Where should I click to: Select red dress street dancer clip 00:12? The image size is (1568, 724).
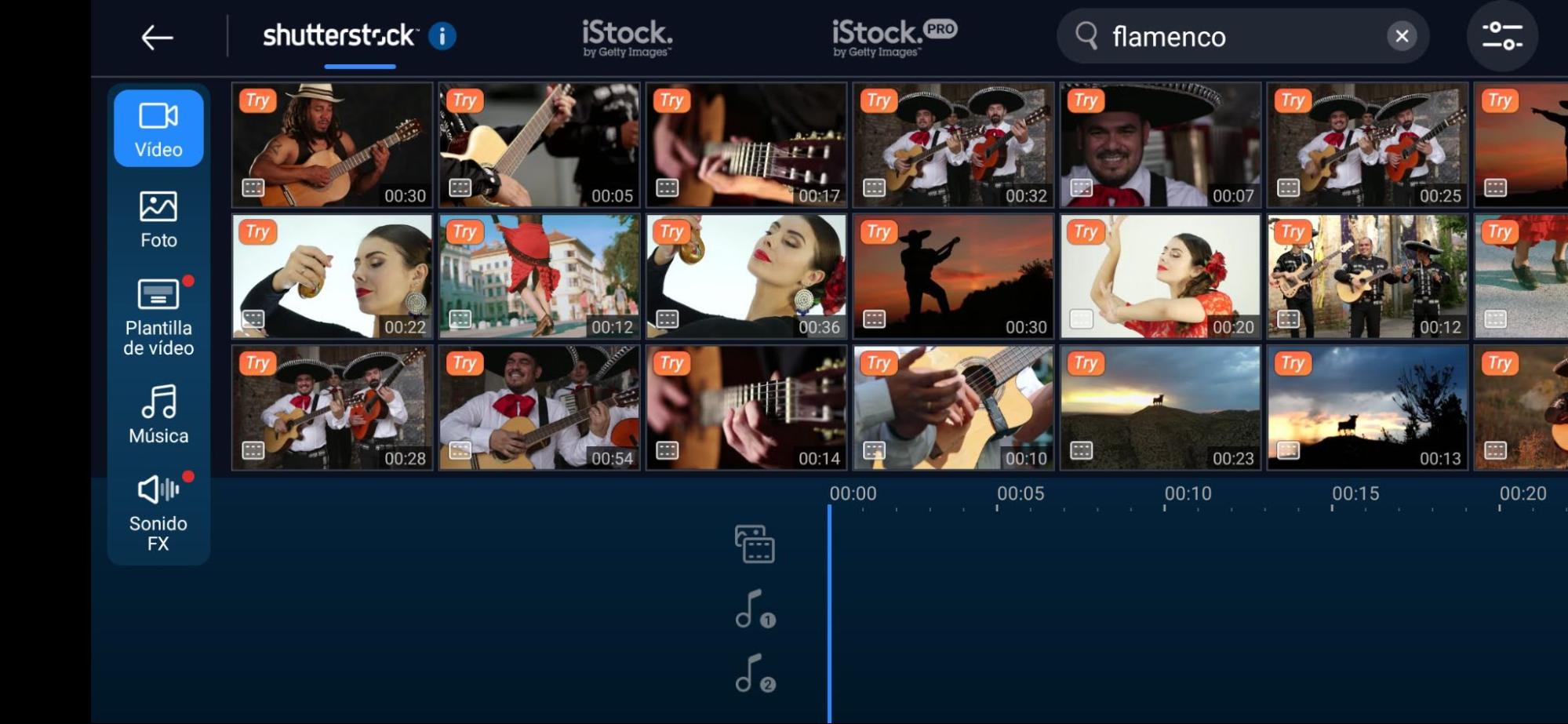[x=540, y=276]
